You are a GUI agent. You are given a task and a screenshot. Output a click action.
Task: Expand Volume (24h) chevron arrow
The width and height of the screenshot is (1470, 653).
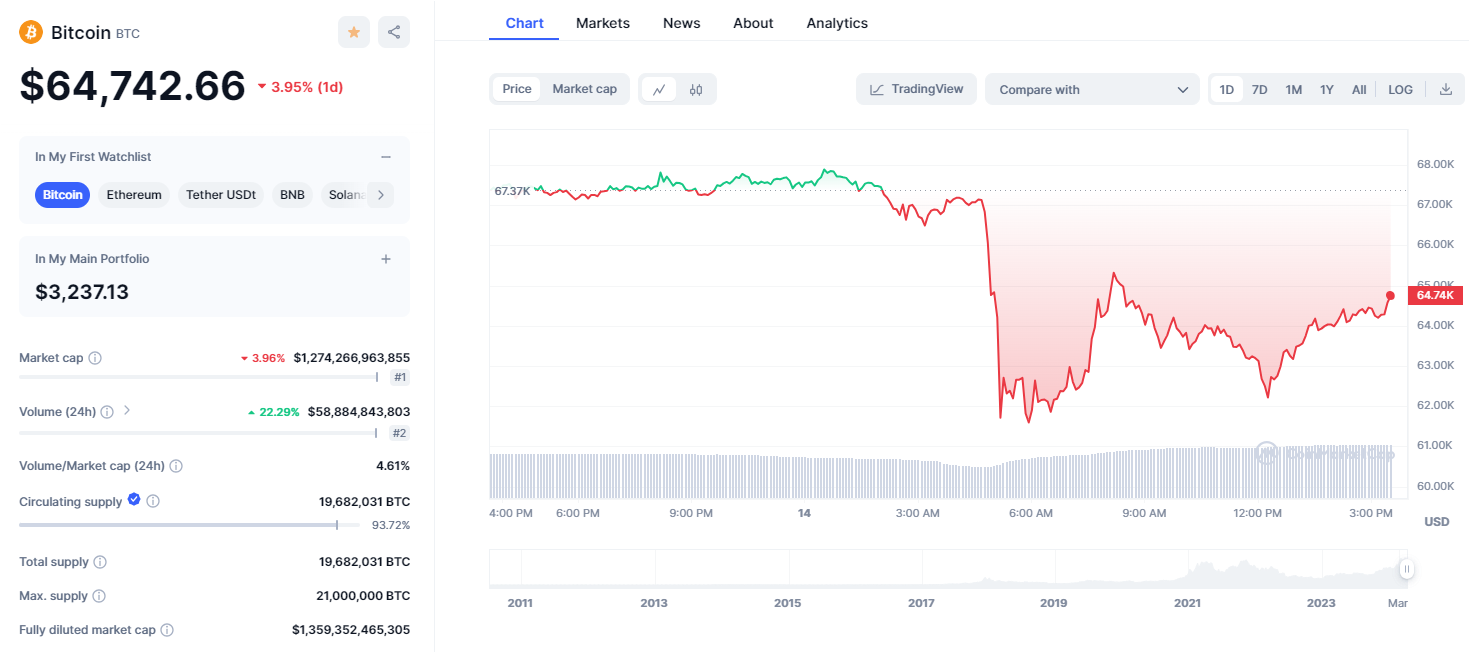click(x=127, y=411)
